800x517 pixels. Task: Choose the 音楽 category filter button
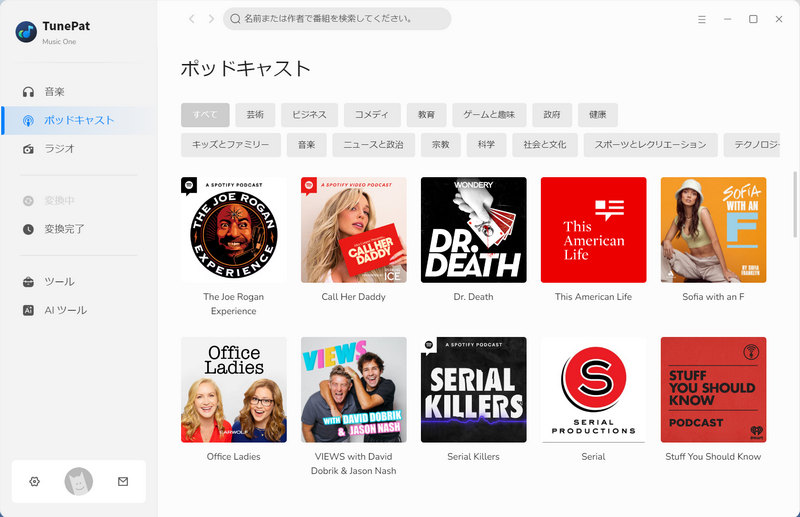[x=307, y=145]
